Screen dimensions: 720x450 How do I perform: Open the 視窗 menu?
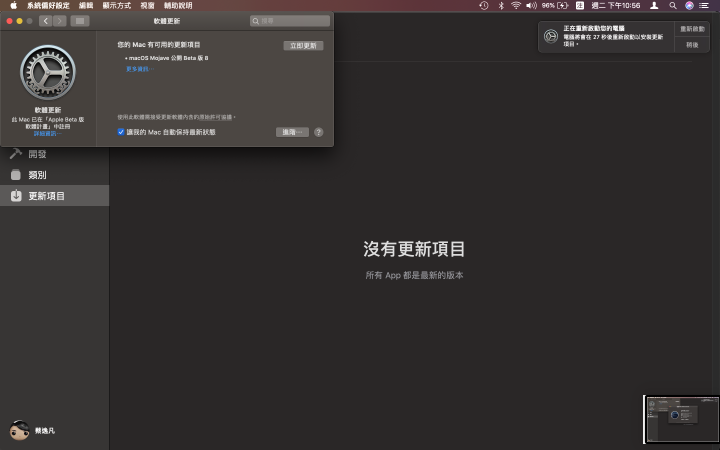(147, 6)
